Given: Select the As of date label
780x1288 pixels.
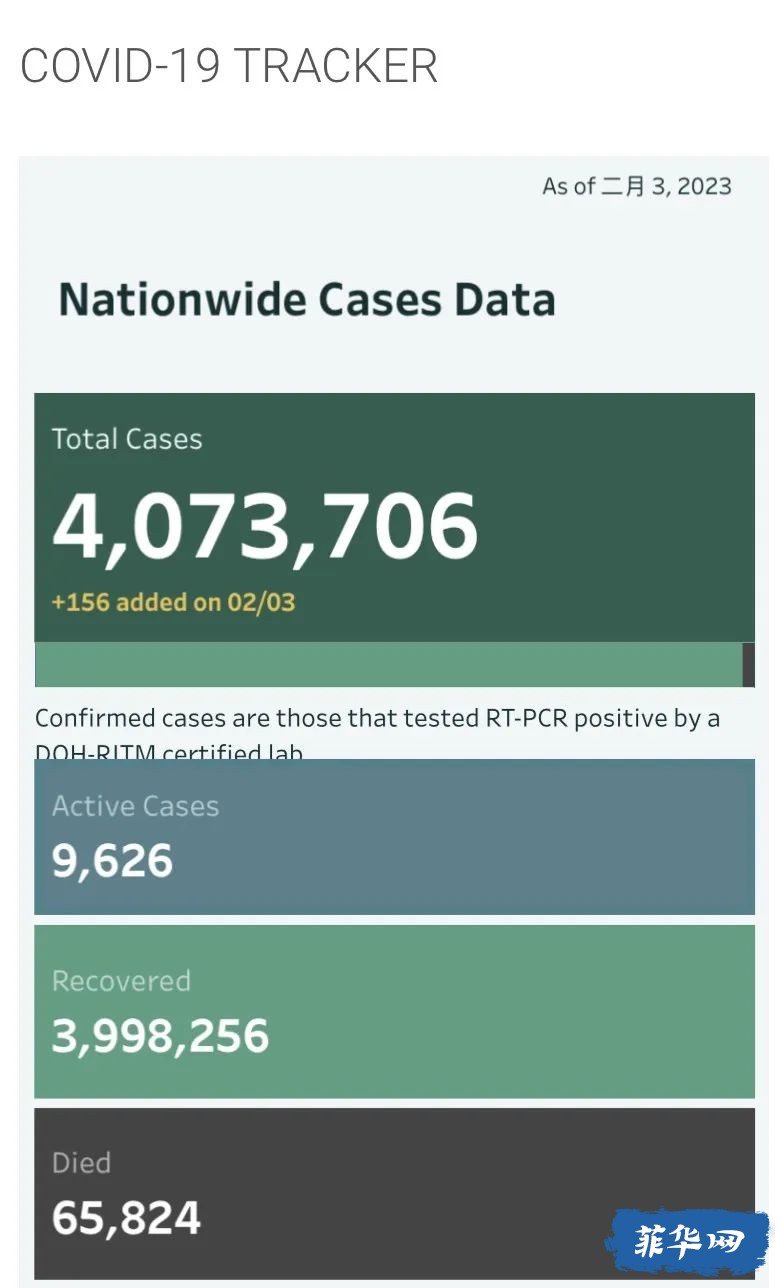Looking at the screenshot, I should coord(636,186).
